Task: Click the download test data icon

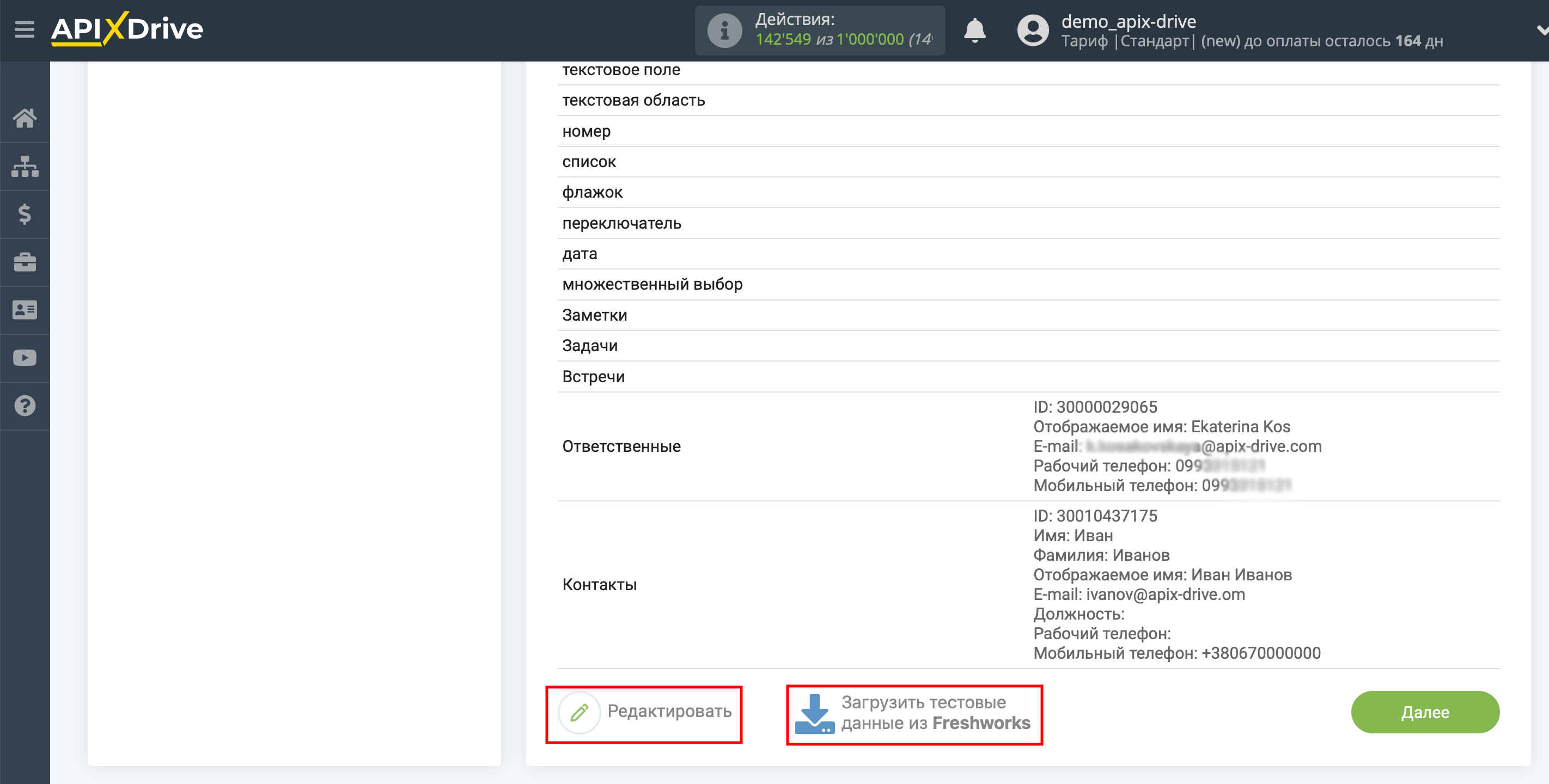Action: (814, 714)
